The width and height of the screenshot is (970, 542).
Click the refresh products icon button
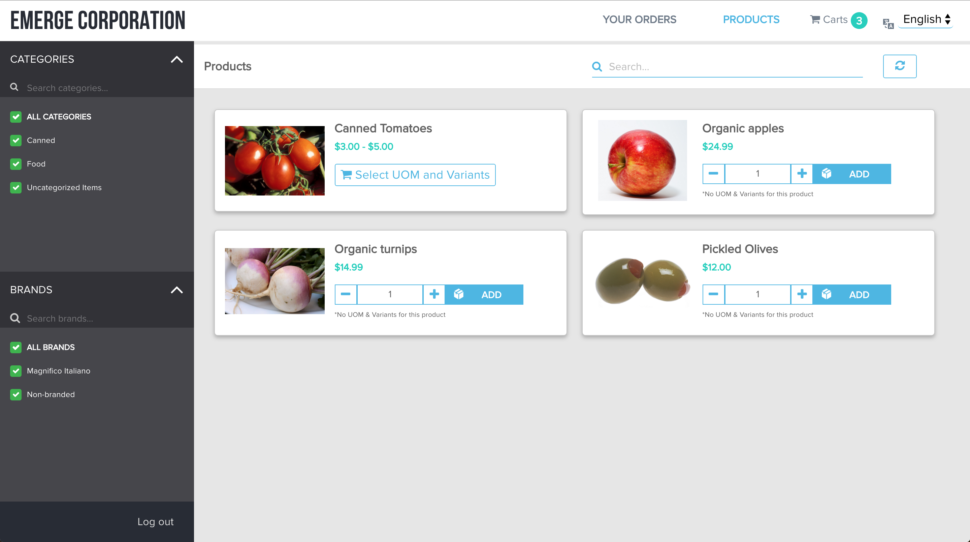click(899, 66)
